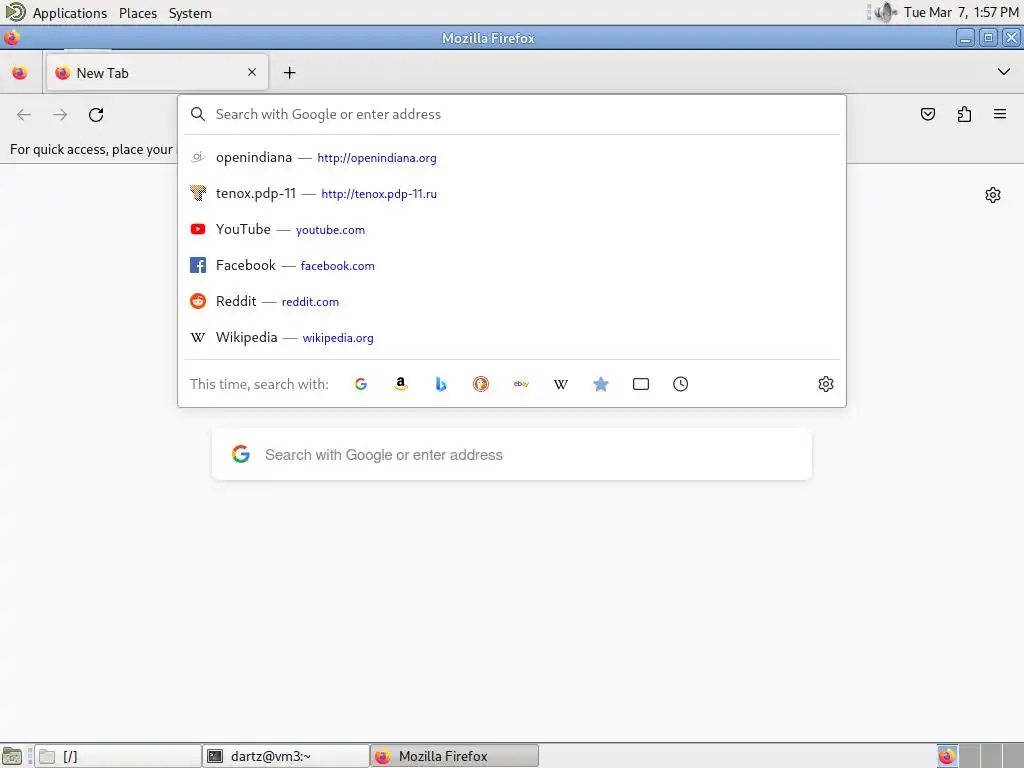Open the Pocket save icon
This screenshot has height=768, width=1024.
(927, 114)
